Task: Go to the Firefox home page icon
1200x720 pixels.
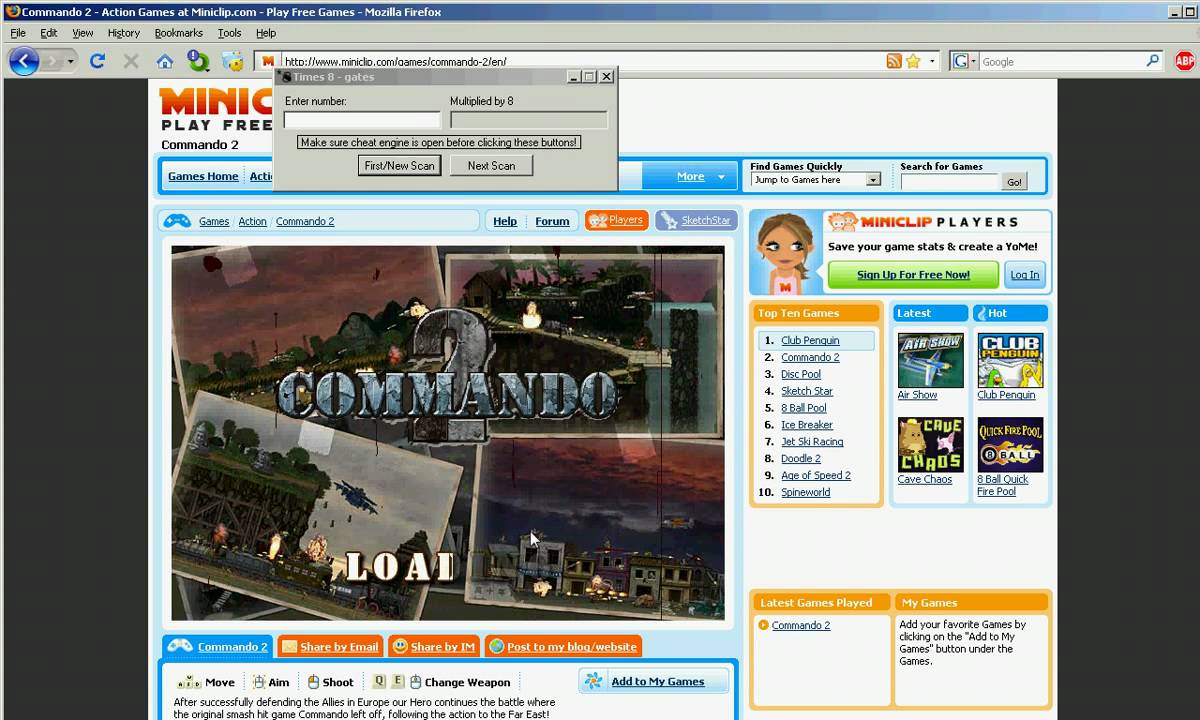Action: tap(165, 61)
